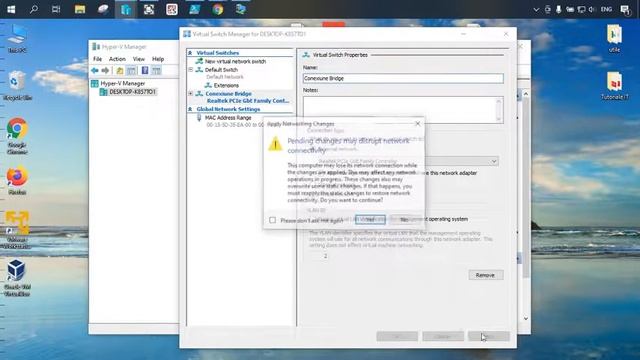This screenshot has width=640, height=360.
Task: Open Help menu in Hyper-V Manager
Action: 158,59
